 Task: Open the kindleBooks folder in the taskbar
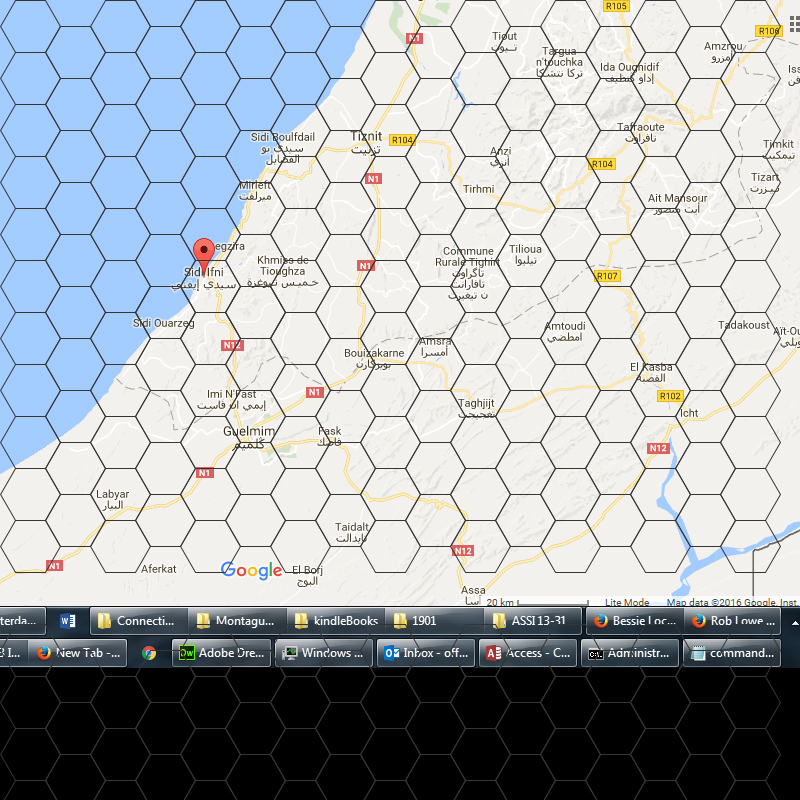pos(336,621)
